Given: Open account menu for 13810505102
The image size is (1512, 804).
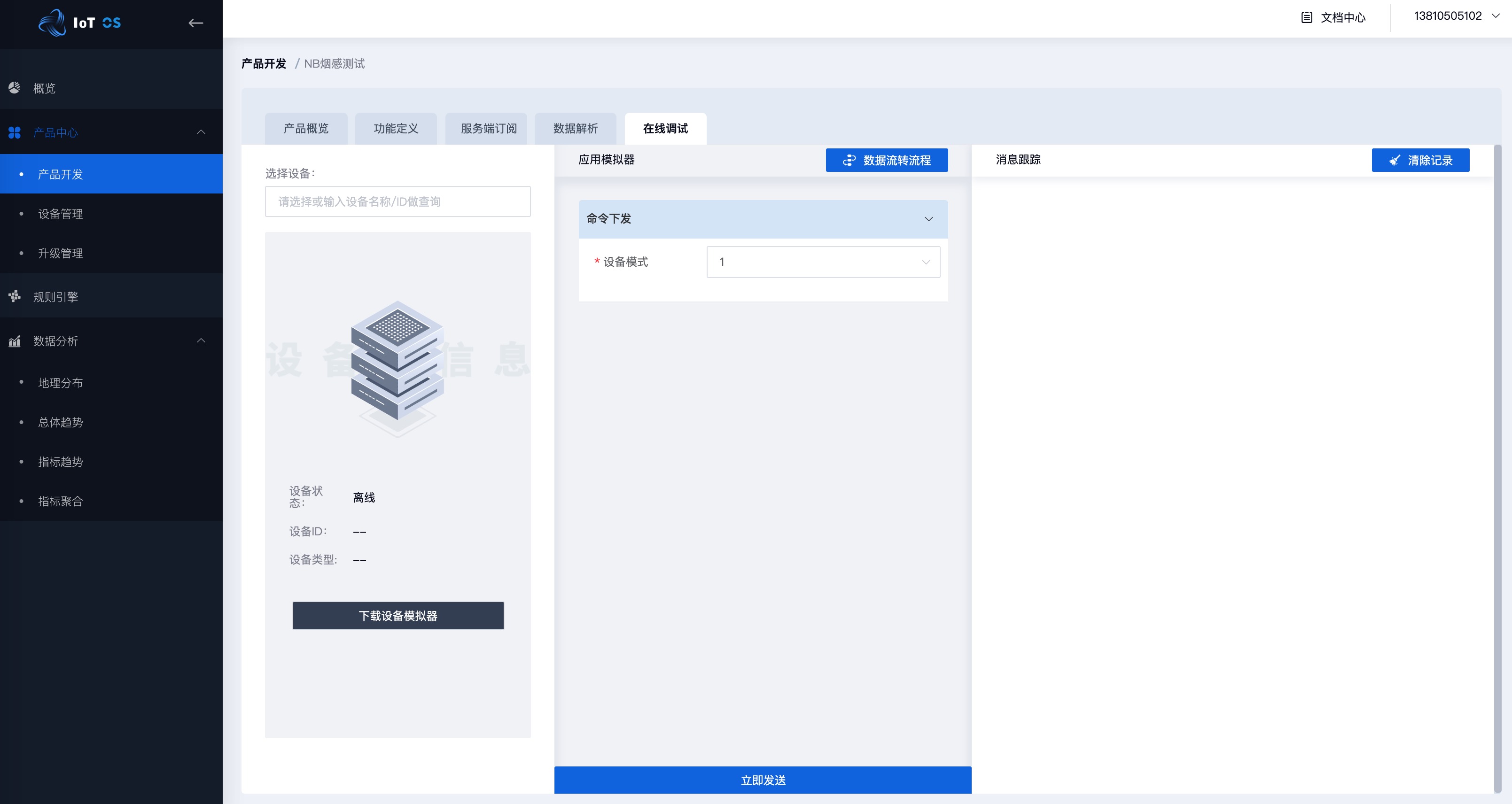Looking at the screenshot, I should [1456, 16].
